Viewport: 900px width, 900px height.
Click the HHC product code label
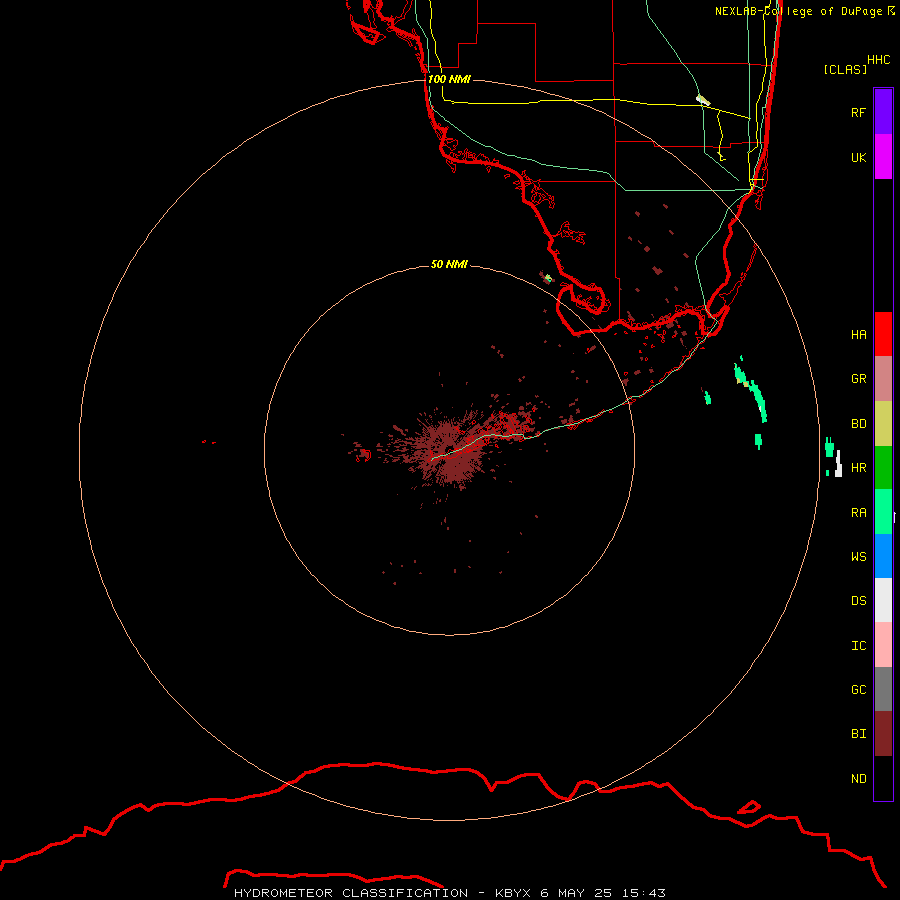(878, 60)
